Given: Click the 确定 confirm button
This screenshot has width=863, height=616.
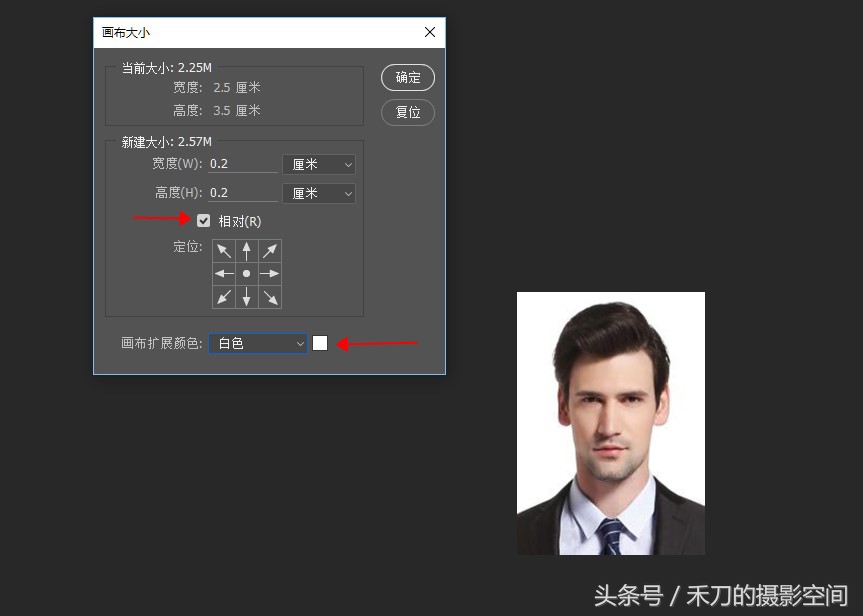Looking at the screenshot, I should coord(407,77).
